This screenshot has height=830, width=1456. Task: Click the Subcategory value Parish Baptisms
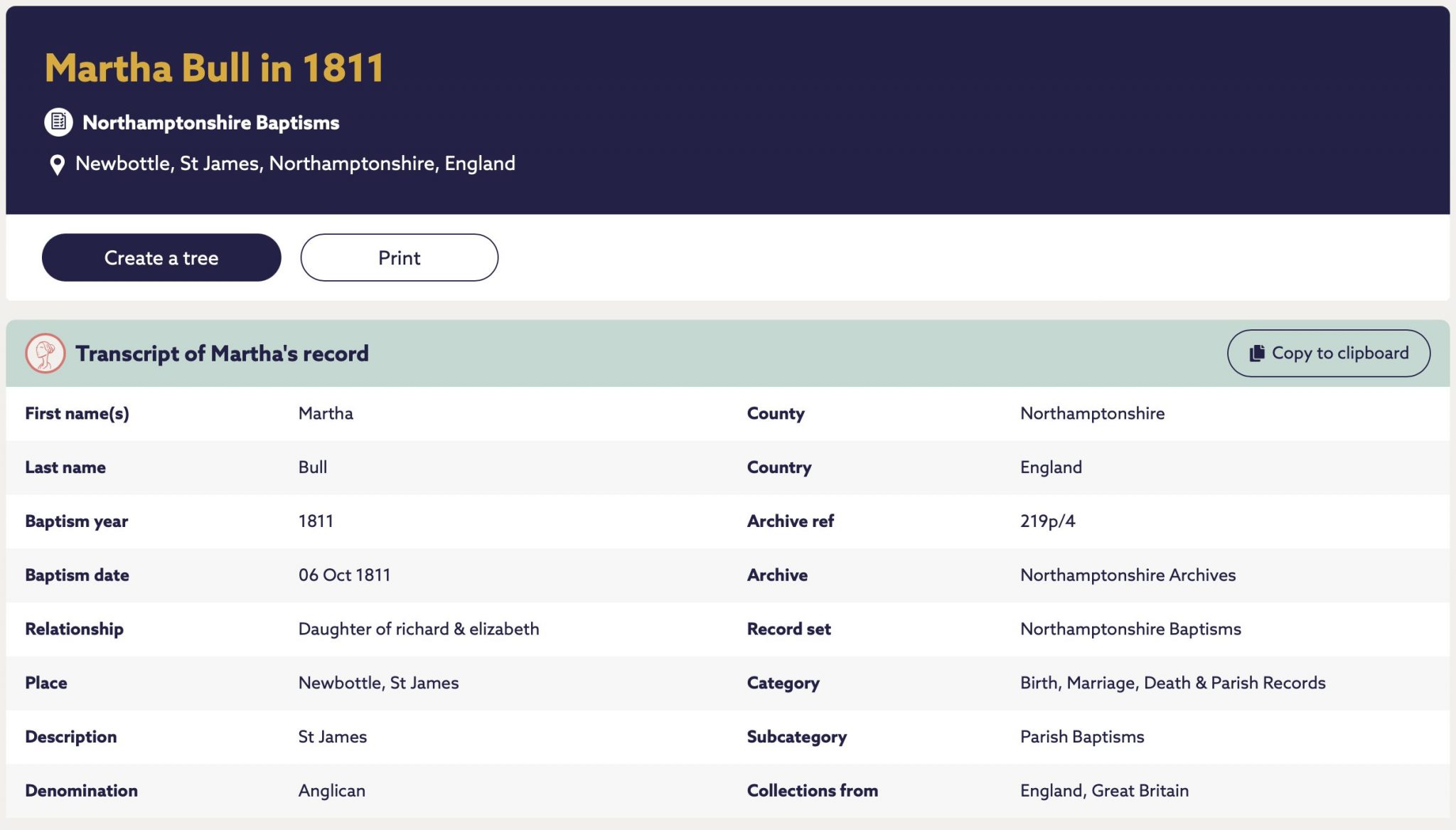coord(1082,737)
